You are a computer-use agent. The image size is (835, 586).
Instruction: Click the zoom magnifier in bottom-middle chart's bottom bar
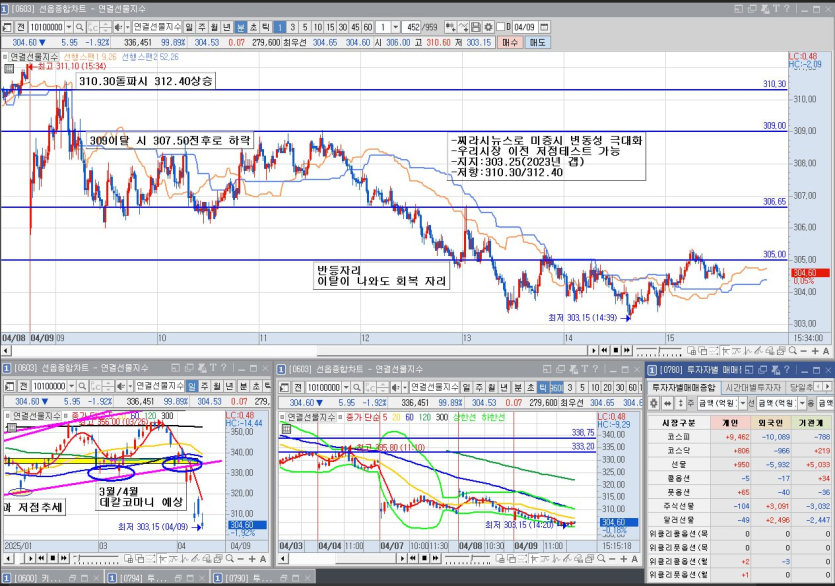[x=601, y=559]
